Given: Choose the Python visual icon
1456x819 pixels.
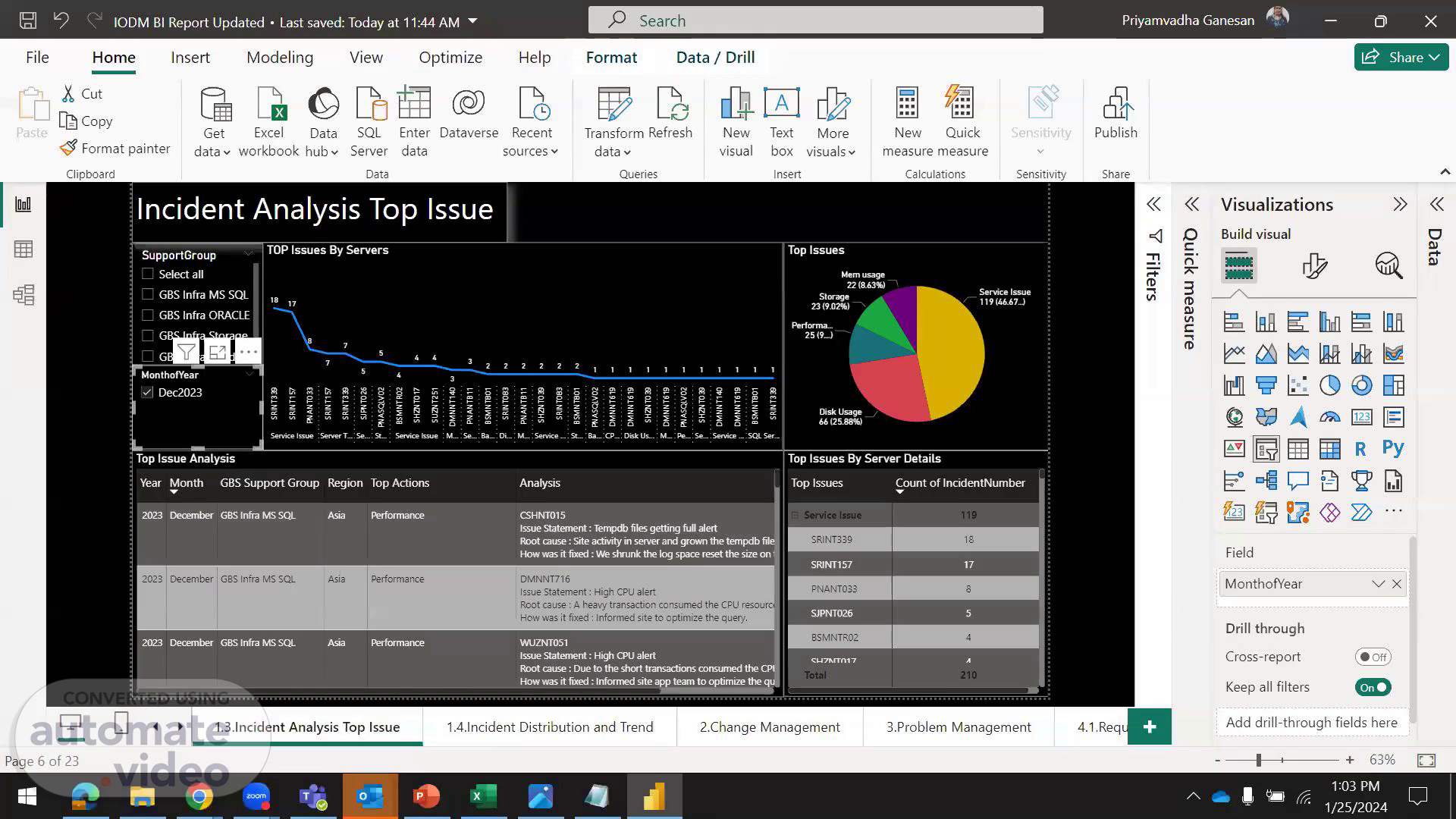Looking at the screenshot, I should tap(1393, 448).
